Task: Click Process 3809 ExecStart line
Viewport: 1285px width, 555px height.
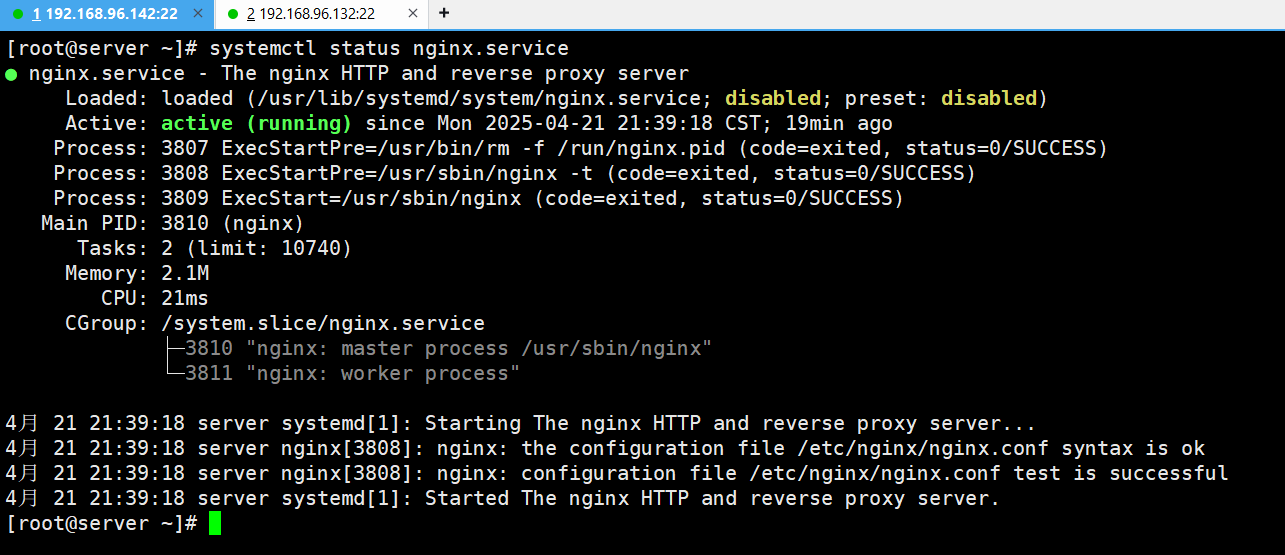Action: 479,198
